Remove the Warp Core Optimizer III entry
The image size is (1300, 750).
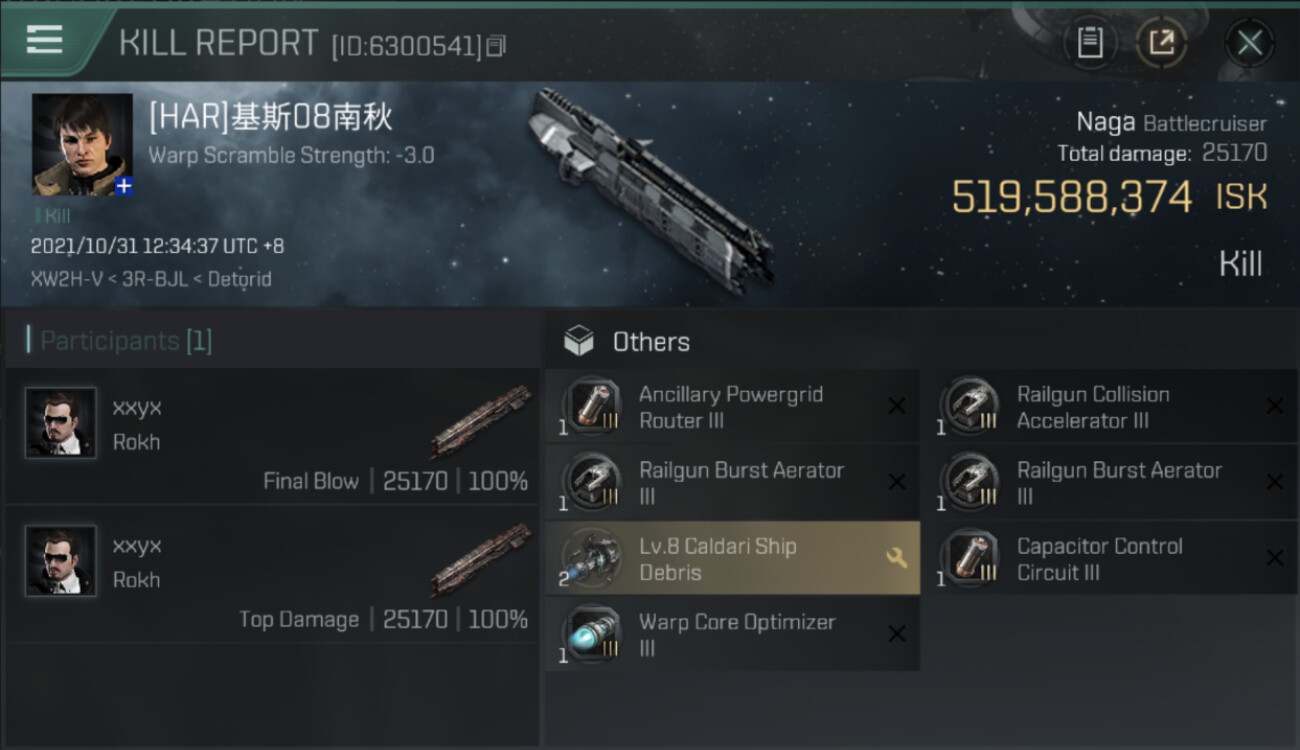click(x=897, y=634)
